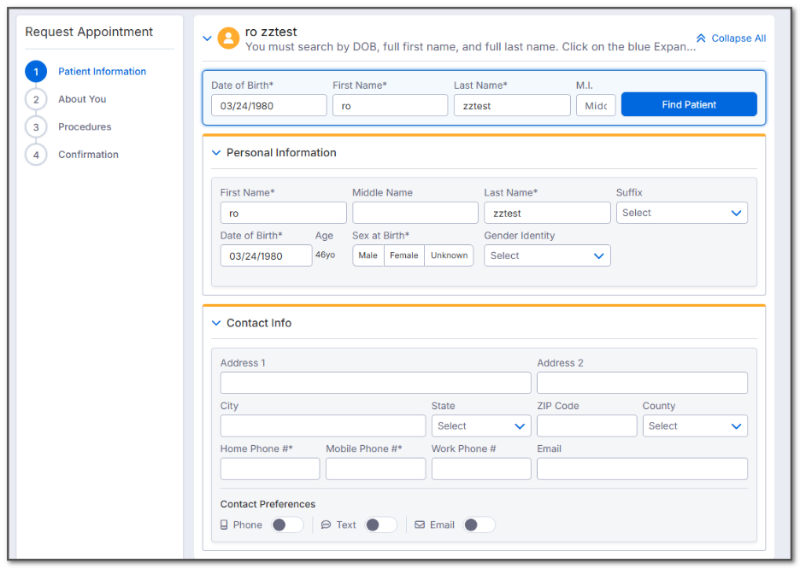Select Female for Sex at Birth
Viewport: 800px width, 569px height.
point(404,255)
